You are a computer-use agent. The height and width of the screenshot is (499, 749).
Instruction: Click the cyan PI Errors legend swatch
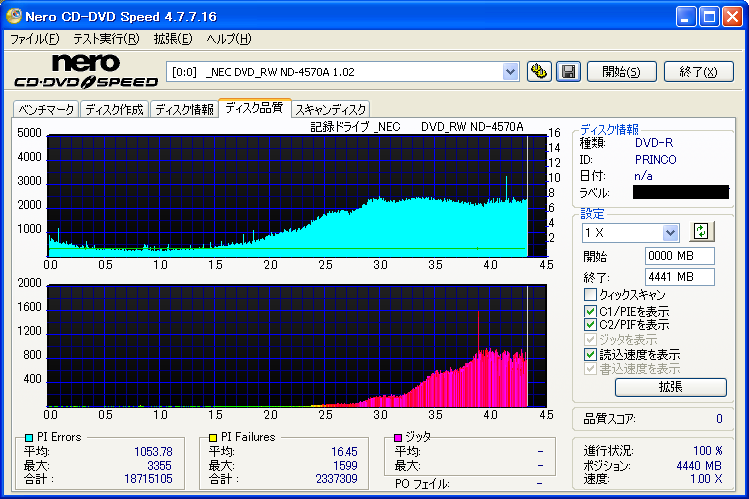pos(29,437)
